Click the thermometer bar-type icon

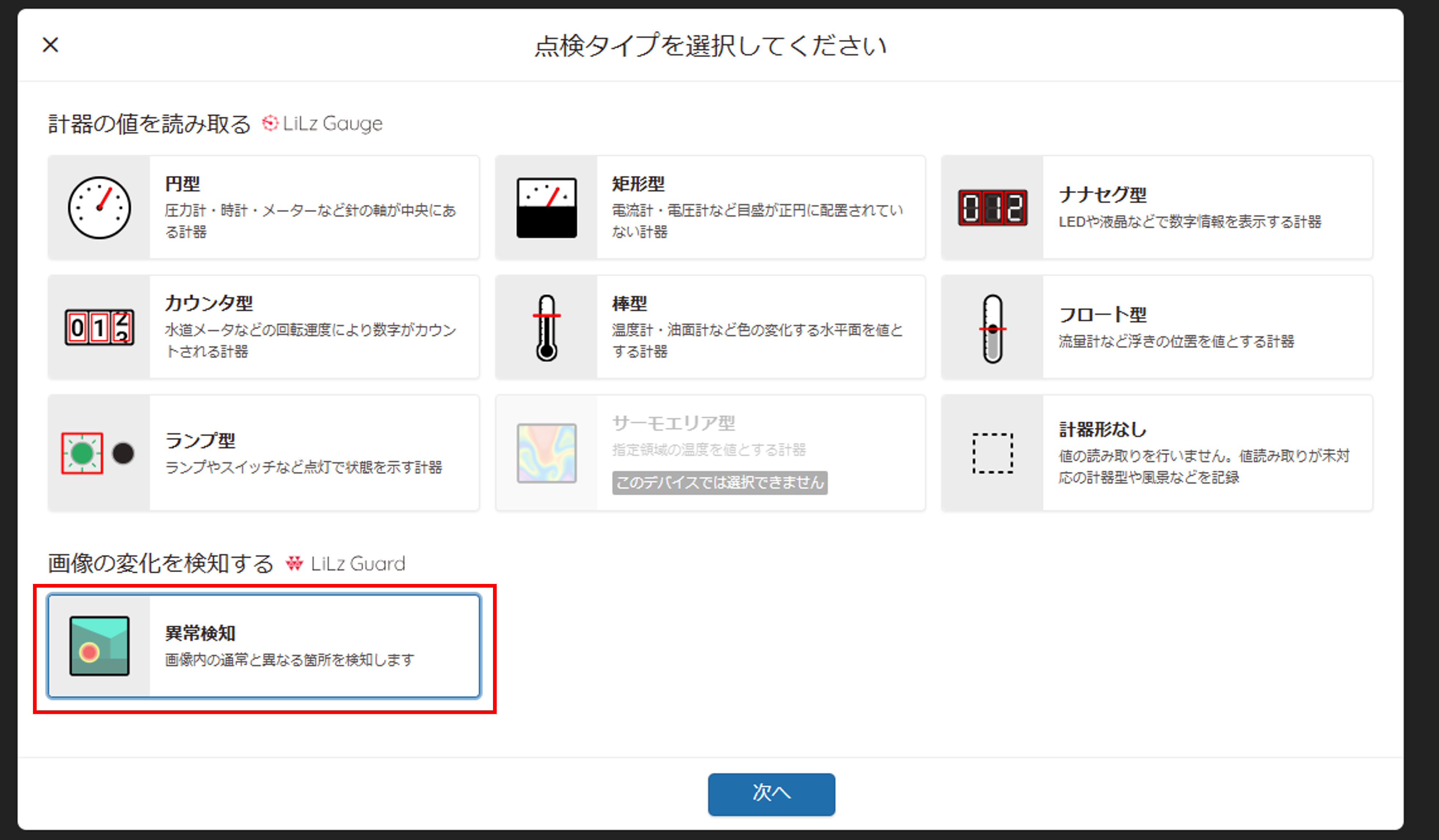click(546, 328)
